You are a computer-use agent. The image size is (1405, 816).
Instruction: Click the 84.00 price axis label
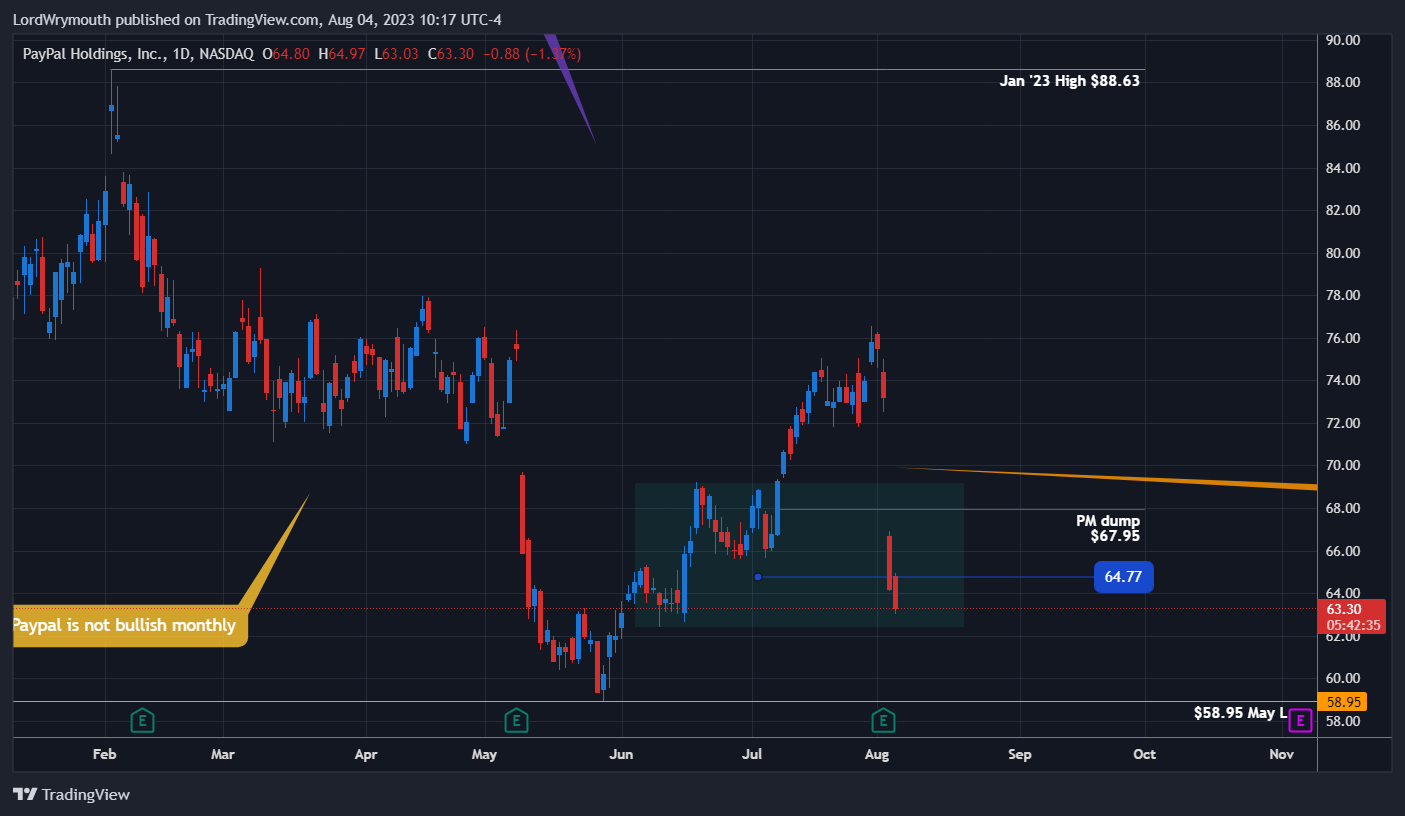(x=1343, y=168)
